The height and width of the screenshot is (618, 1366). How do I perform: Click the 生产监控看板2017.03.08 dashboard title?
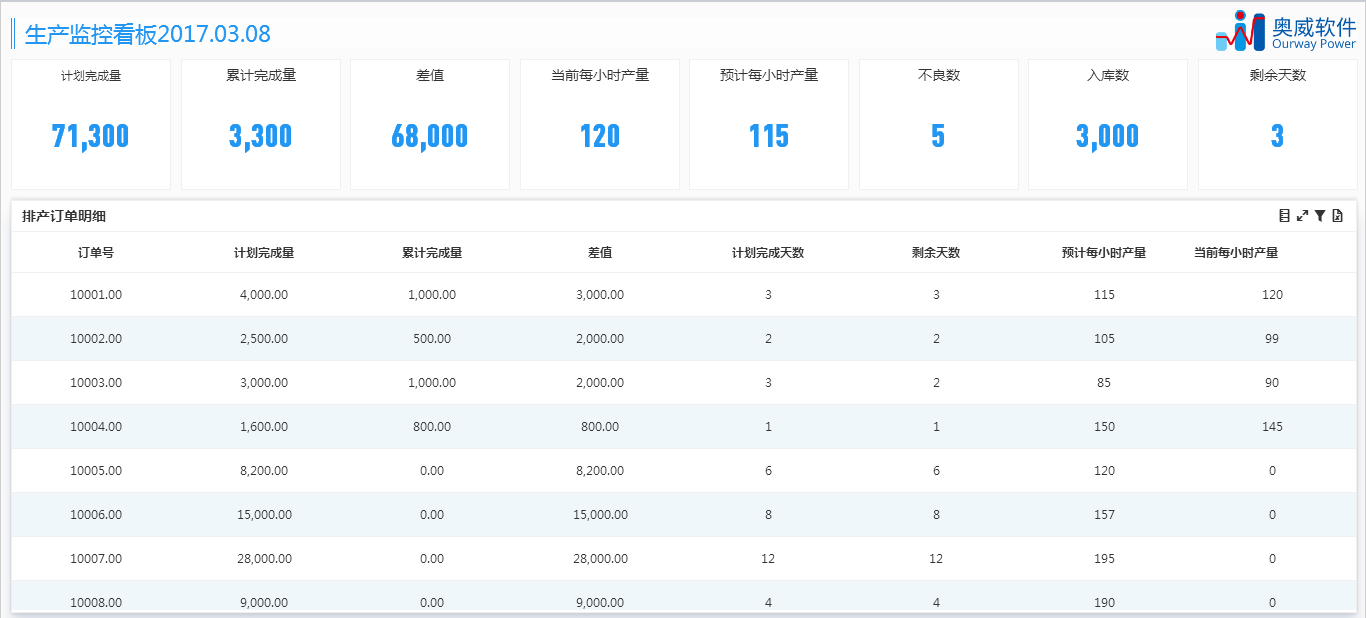147,34
